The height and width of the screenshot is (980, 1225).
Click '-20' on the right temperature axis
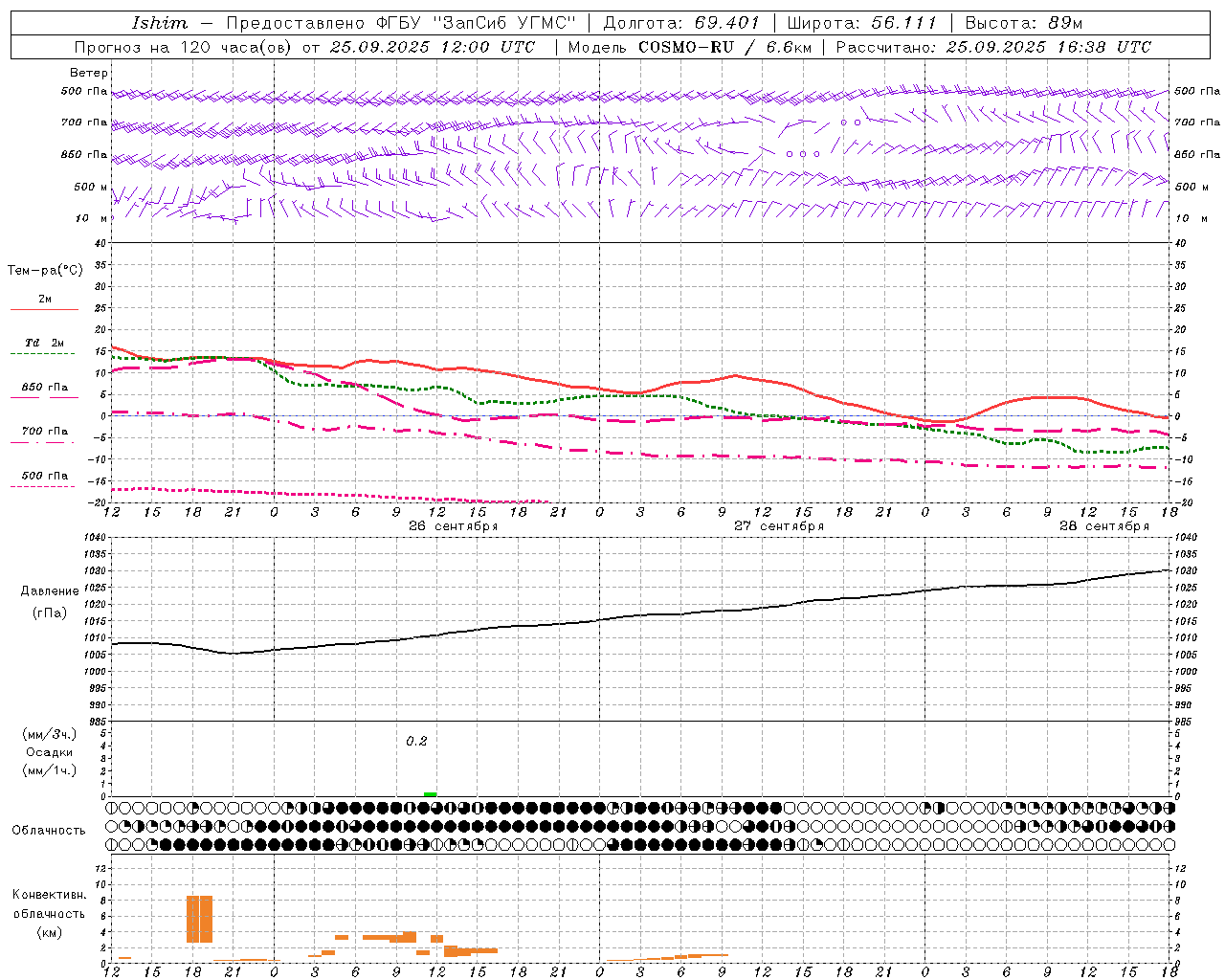(1183, 502)
